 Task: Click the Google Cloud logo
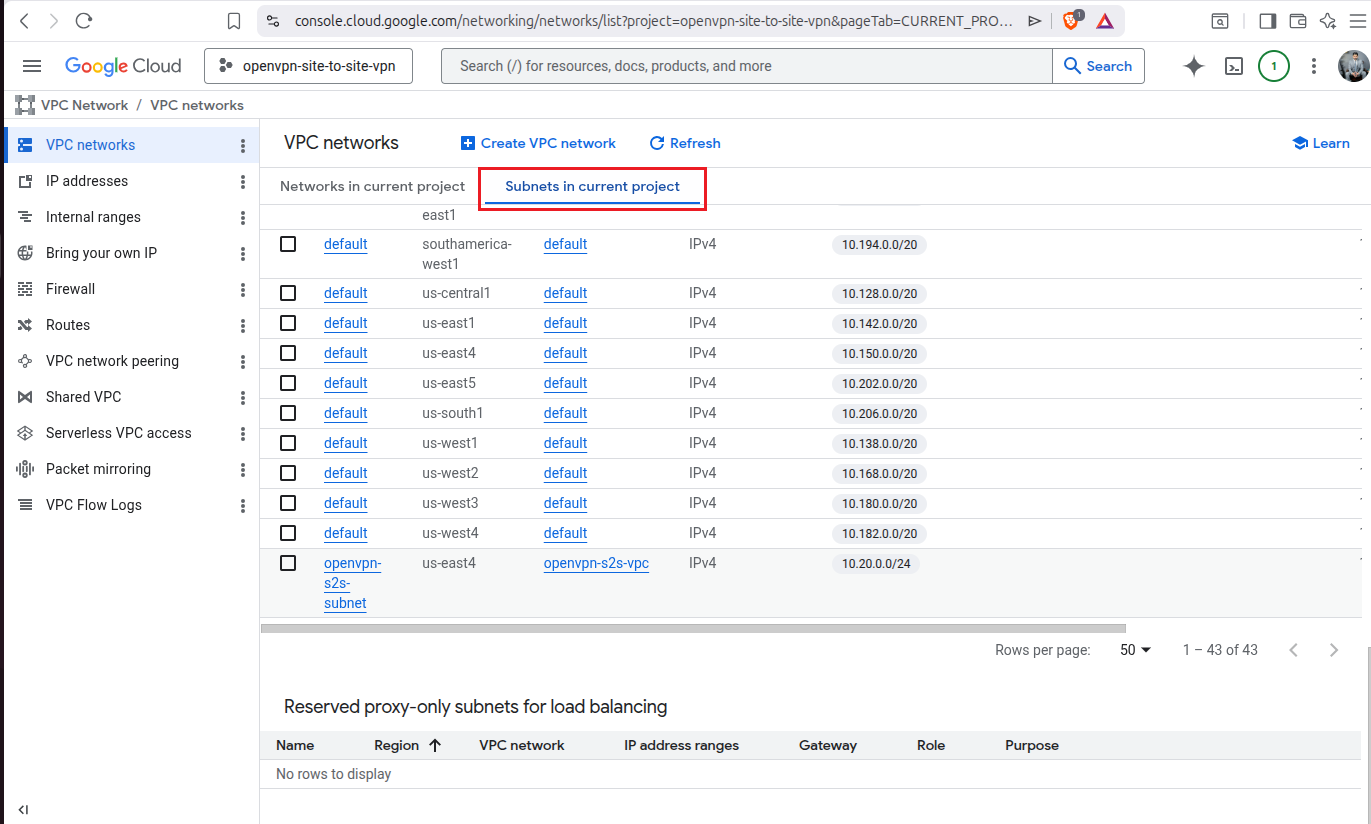click(123, 66)
